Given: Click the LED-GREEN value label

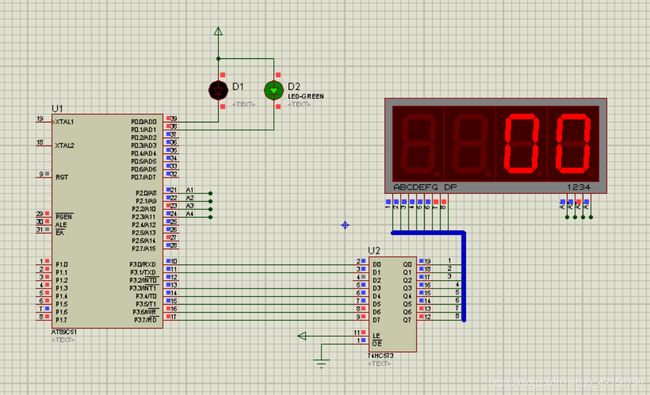Looking at the screenshot, I should click(x=306, y=96).
